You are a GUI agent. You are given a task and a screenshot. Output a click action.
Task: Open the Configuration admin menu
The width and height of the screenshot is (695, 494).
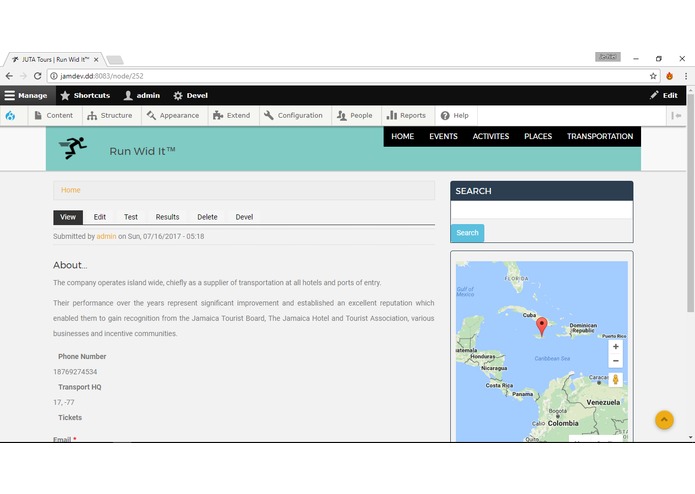[293, 116]
